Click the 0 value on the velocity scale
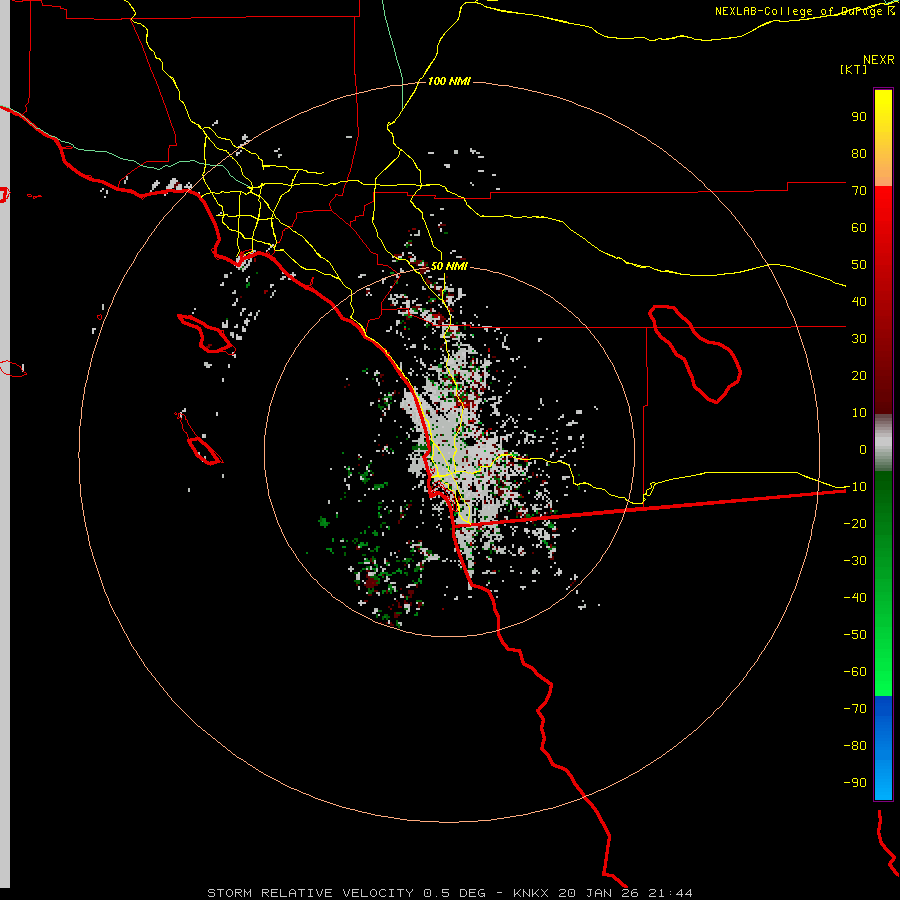 point(863,449)
